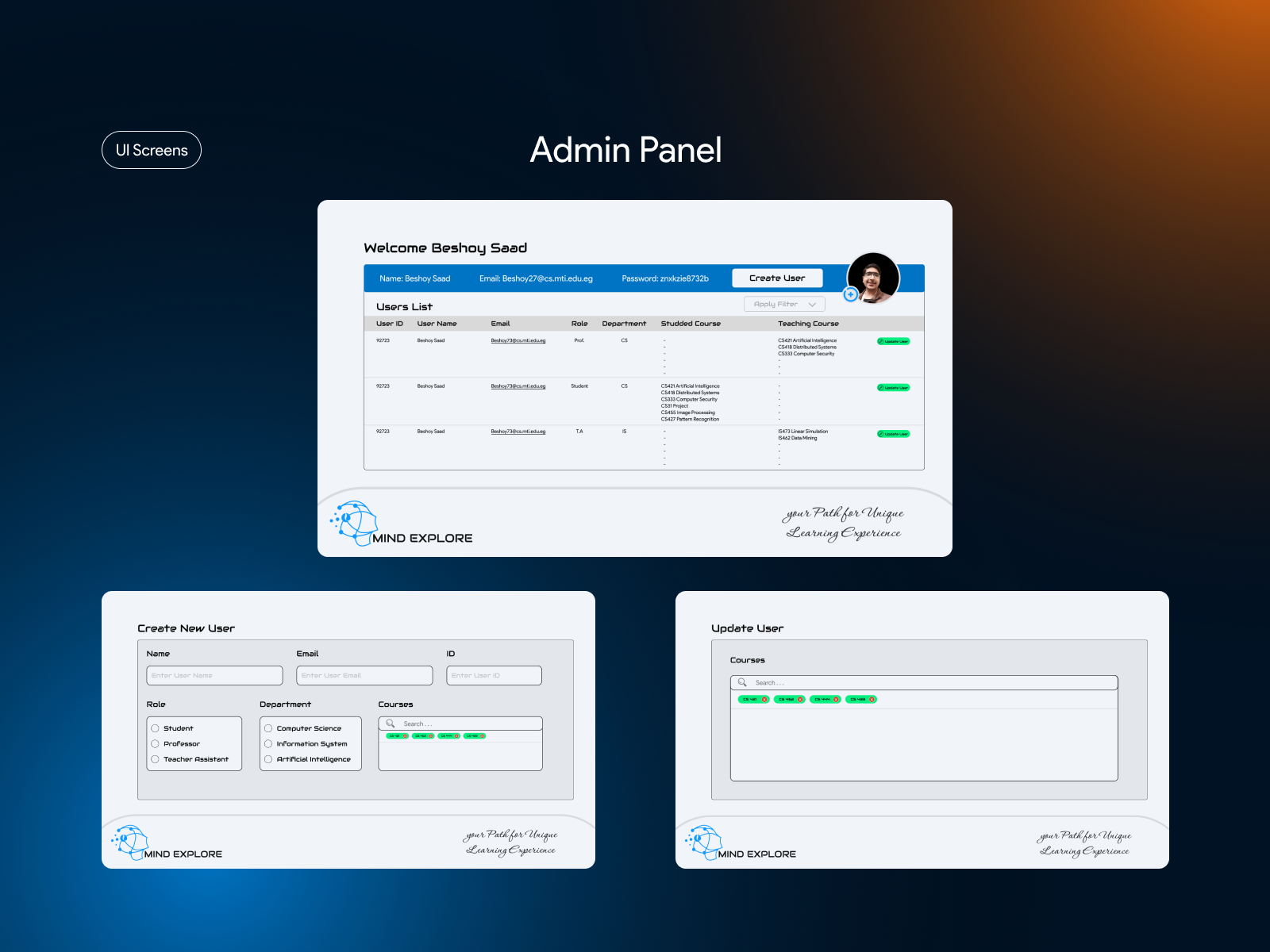The image size is (1270, 952).
Task: Remove the CS 444 chip in Update User
Action: point(836,700)
